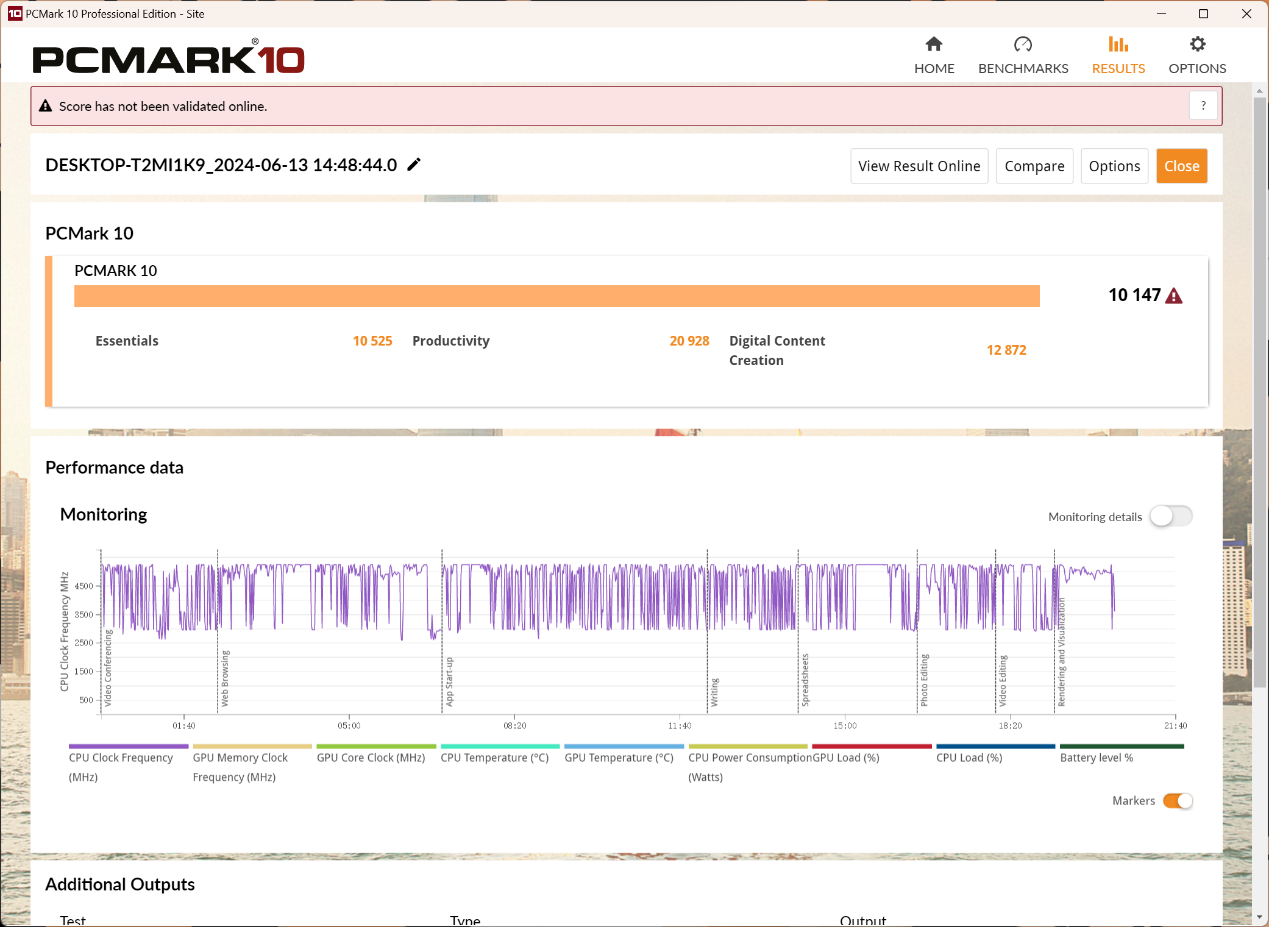This screenshot has height=927, width=1269.
Task: Toggle GPU Memory Clock Frequency legend series
Action: coord(252,763)
